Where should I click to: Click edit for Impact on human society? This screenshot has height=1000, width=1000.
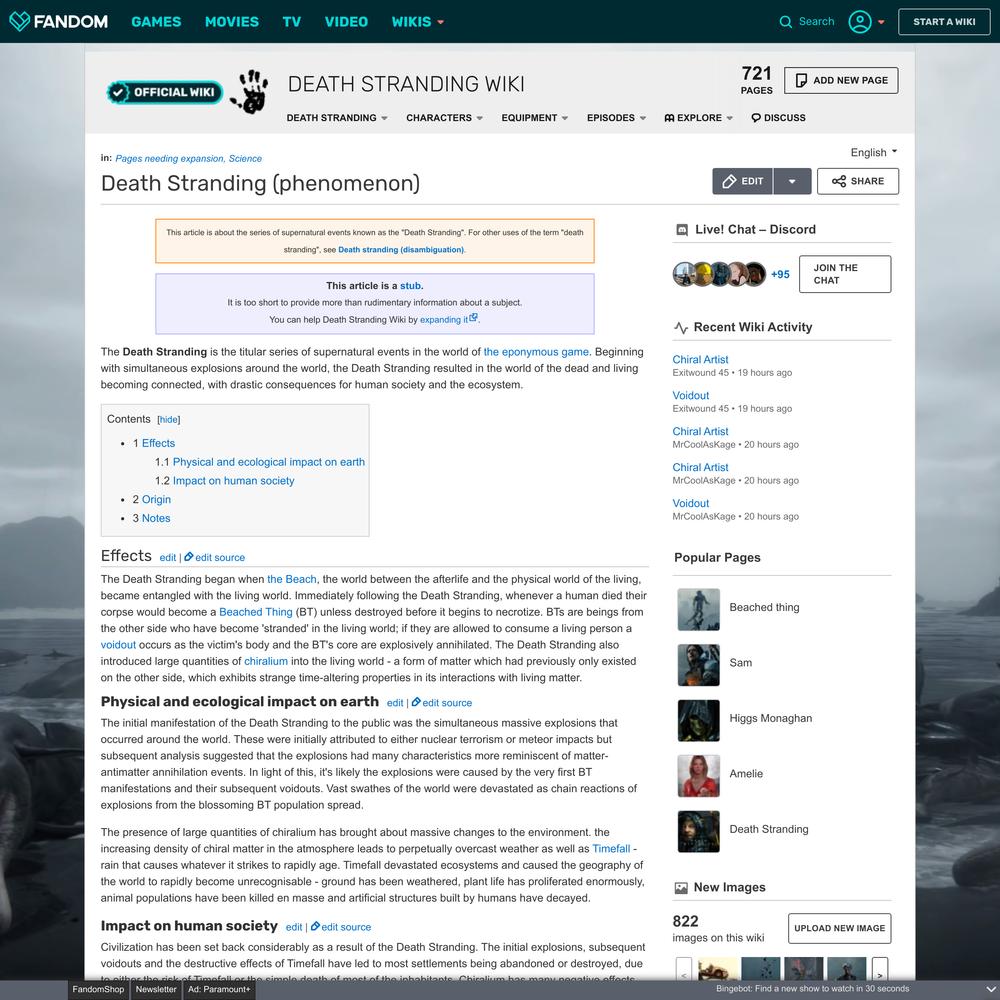click(294, 927)
